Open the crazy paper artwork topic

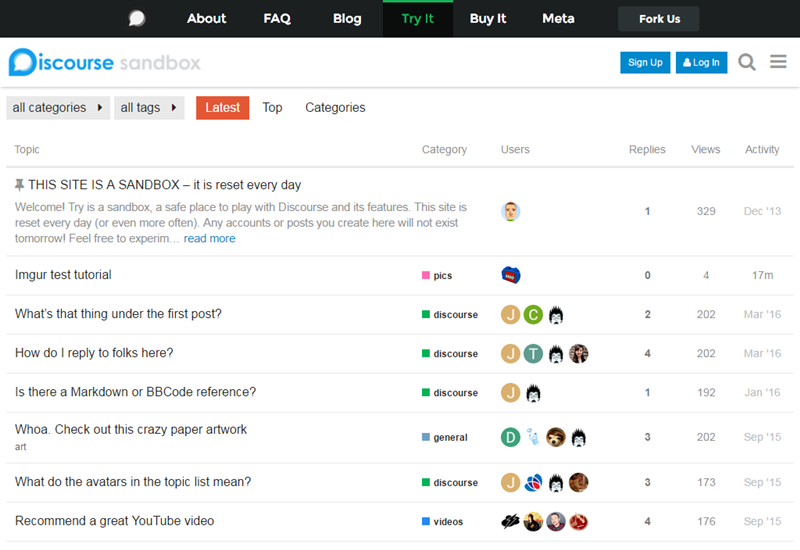click(x=131, y=430)
